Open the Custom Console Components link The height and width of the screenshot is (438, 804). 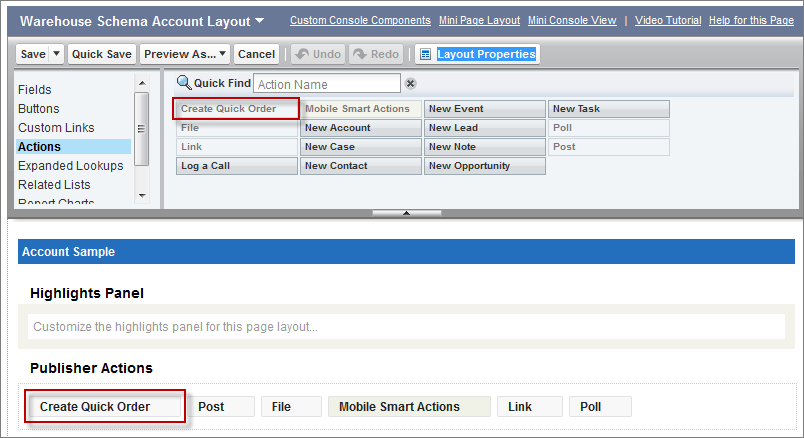coord(360,21)
